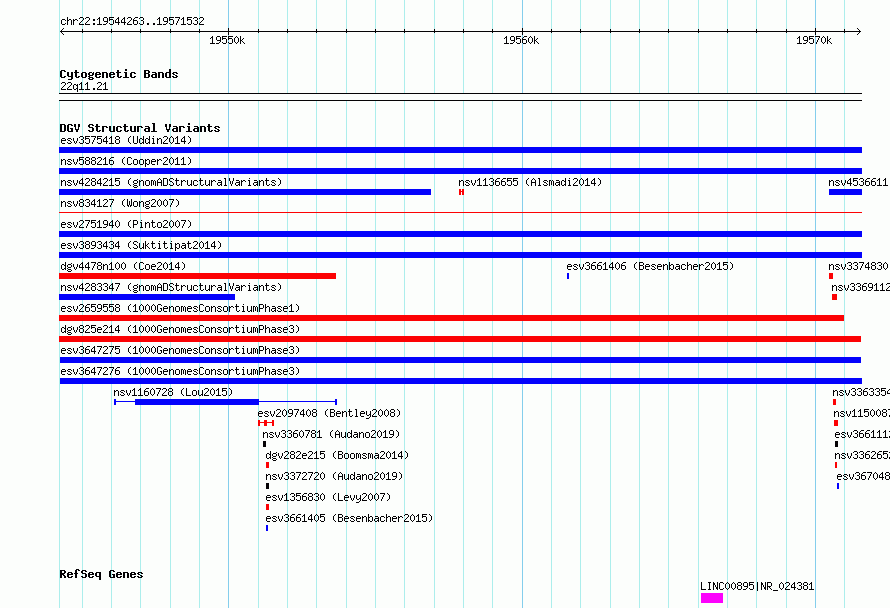
Task: Open the nsv588216 (Cooper2011) label link
Action: click(126, 161)
